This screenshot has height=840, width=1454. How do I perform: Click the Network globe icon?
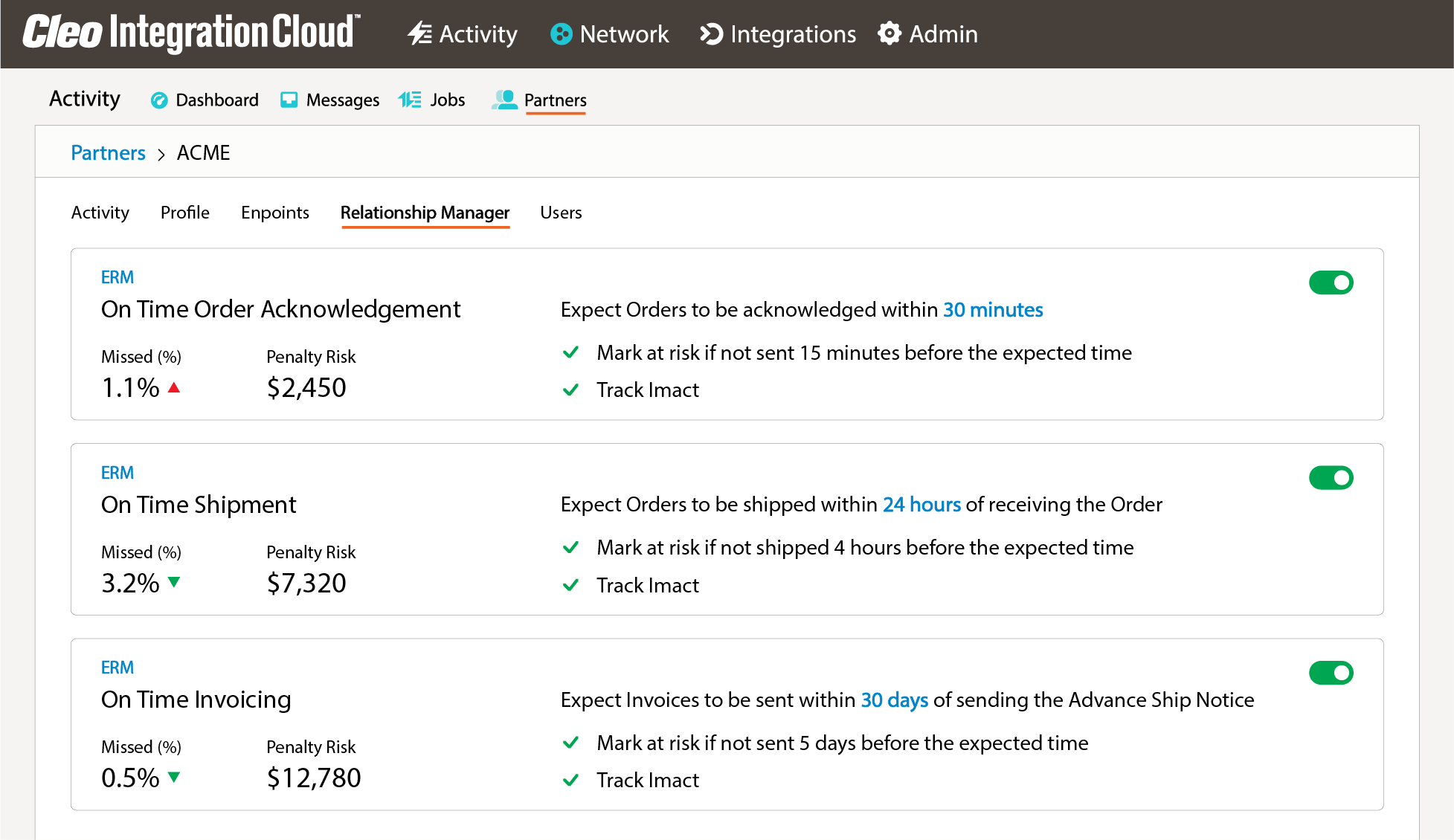click(x=562, y=34)
